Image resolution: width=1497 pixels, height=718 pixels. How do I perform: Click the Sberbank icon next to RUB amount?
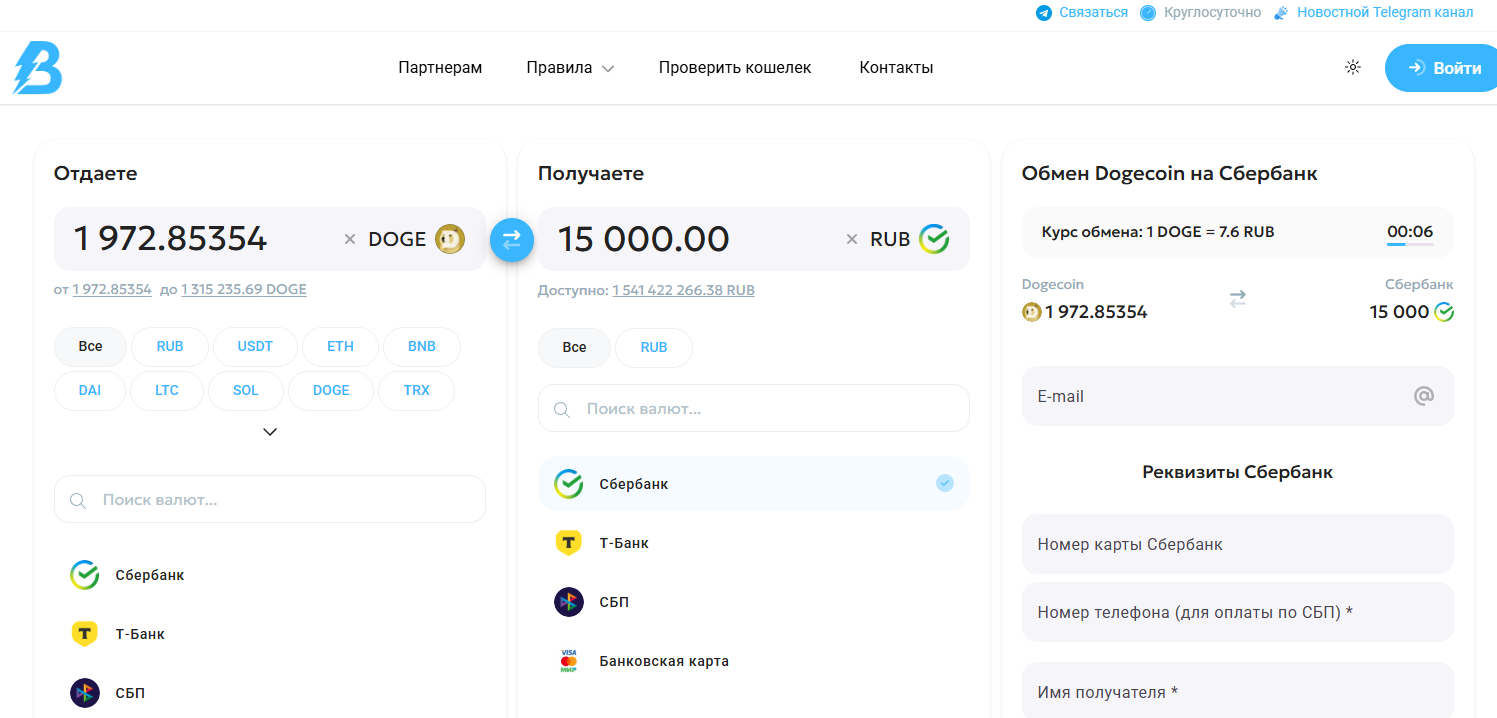coord(934,239)
